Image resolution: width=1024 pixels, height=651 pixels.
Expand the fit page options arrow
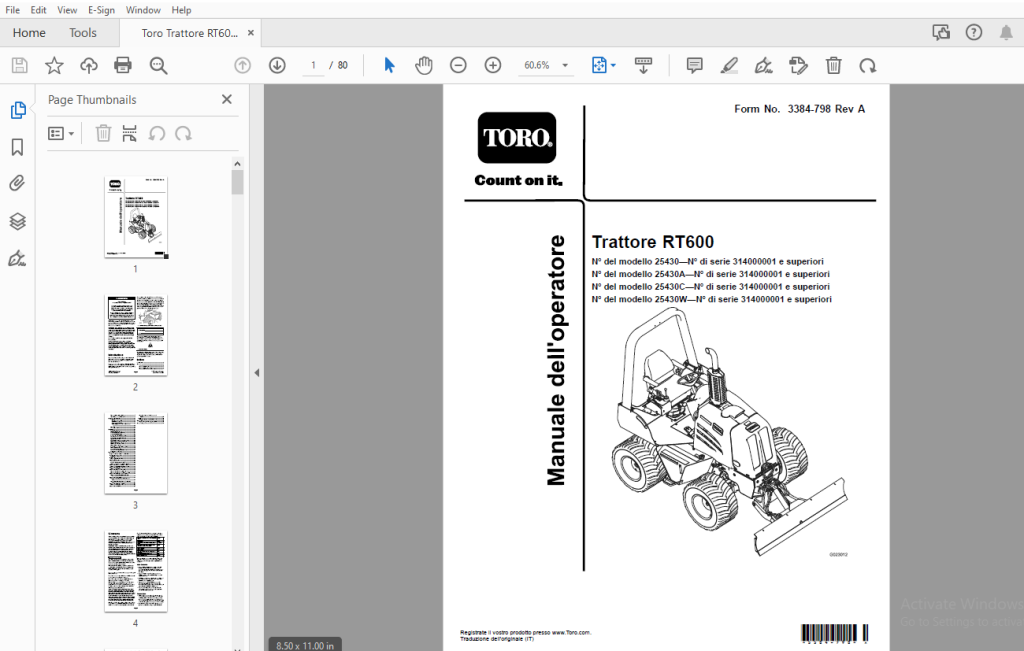tap(613, 65)
